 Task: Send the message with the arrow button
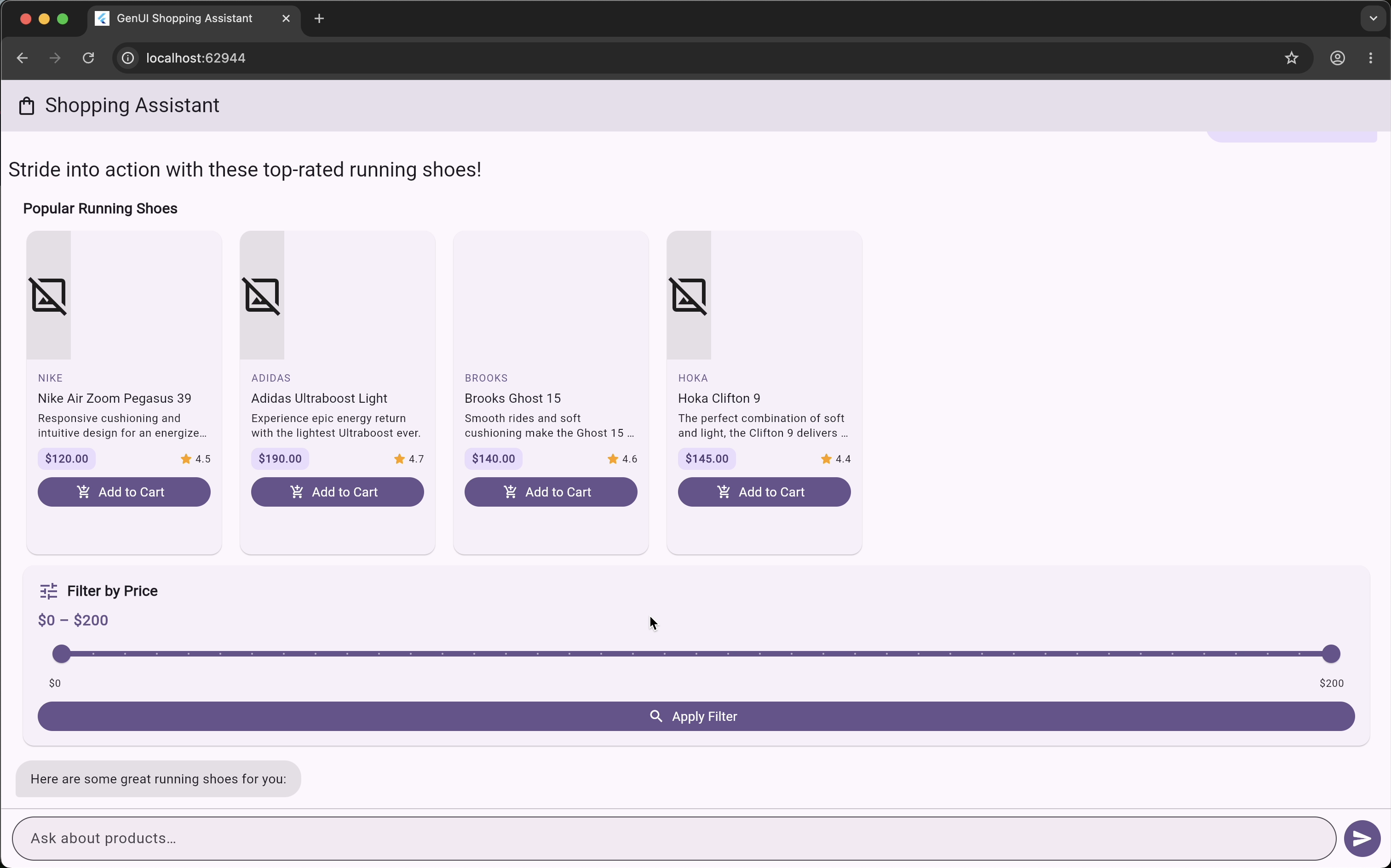1362,839
